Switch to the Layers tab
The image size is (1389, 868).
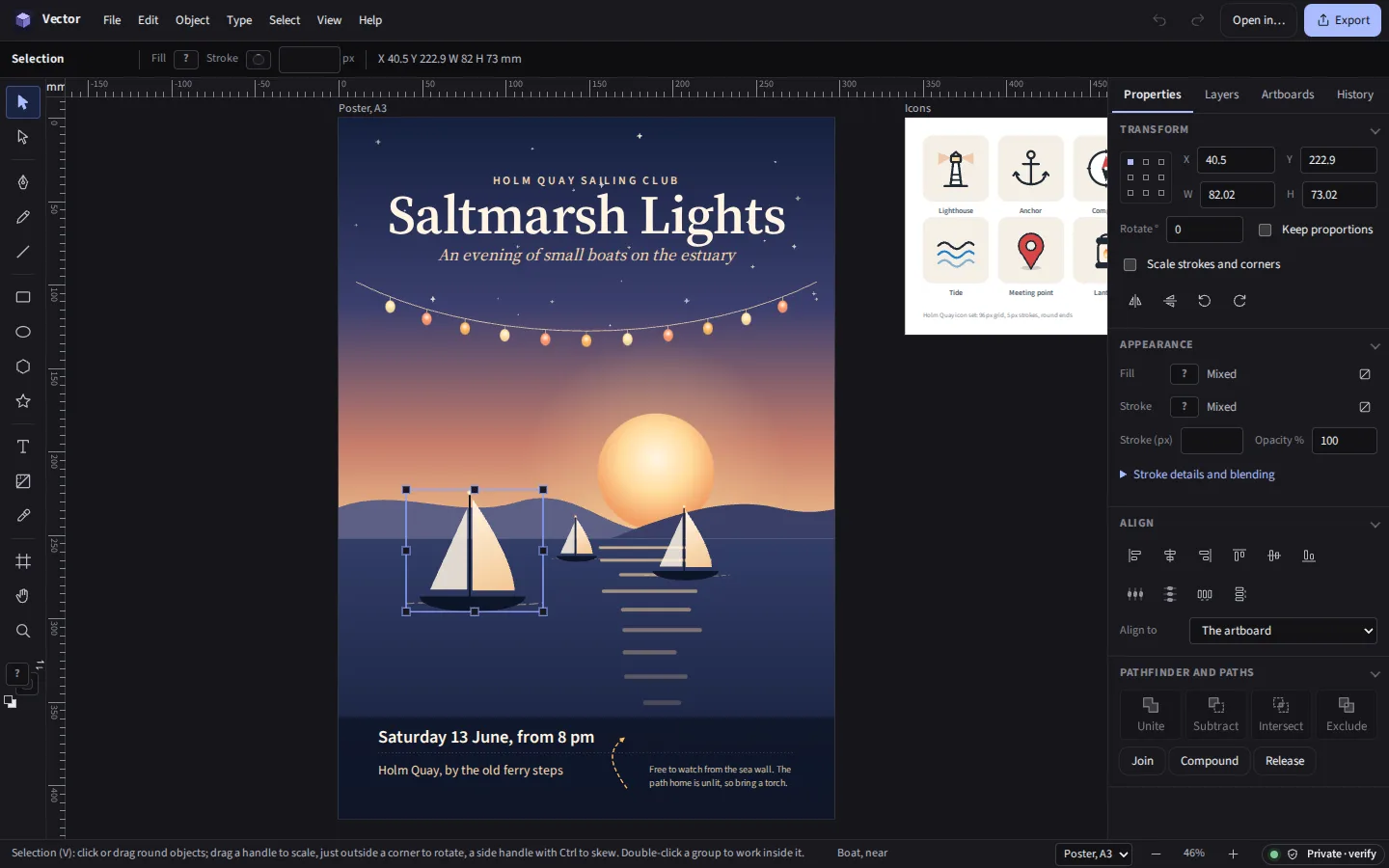click(x=1221, y=95)
